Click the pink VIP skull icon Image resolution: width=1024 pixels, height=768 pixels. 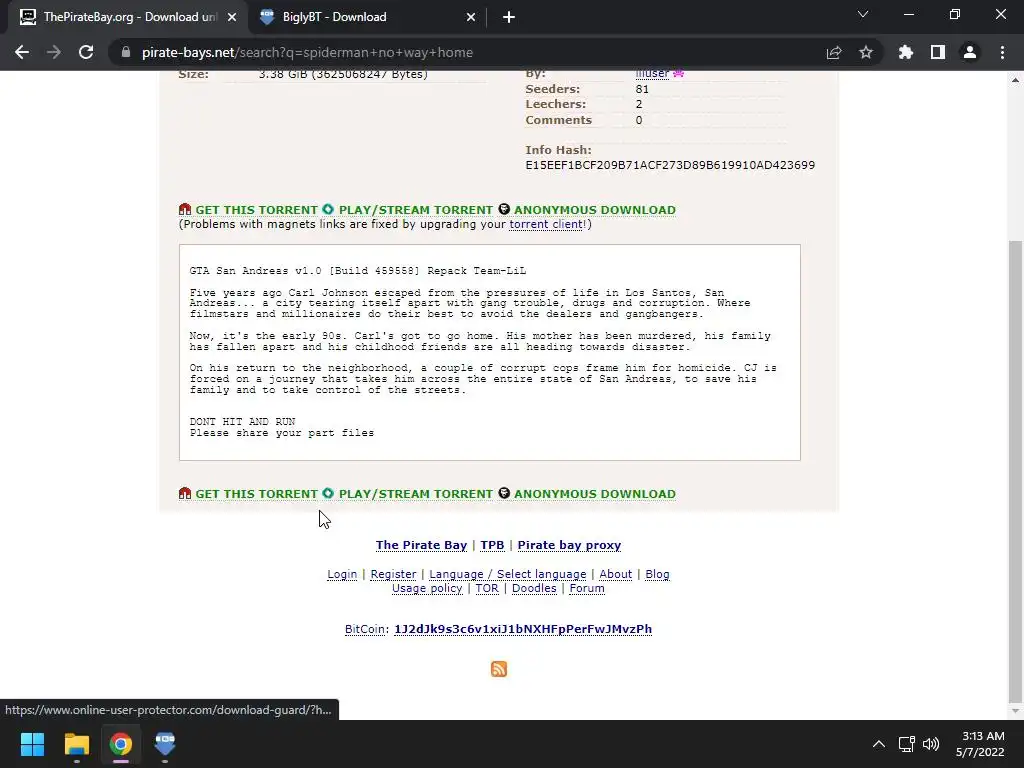tap(679, 74)
